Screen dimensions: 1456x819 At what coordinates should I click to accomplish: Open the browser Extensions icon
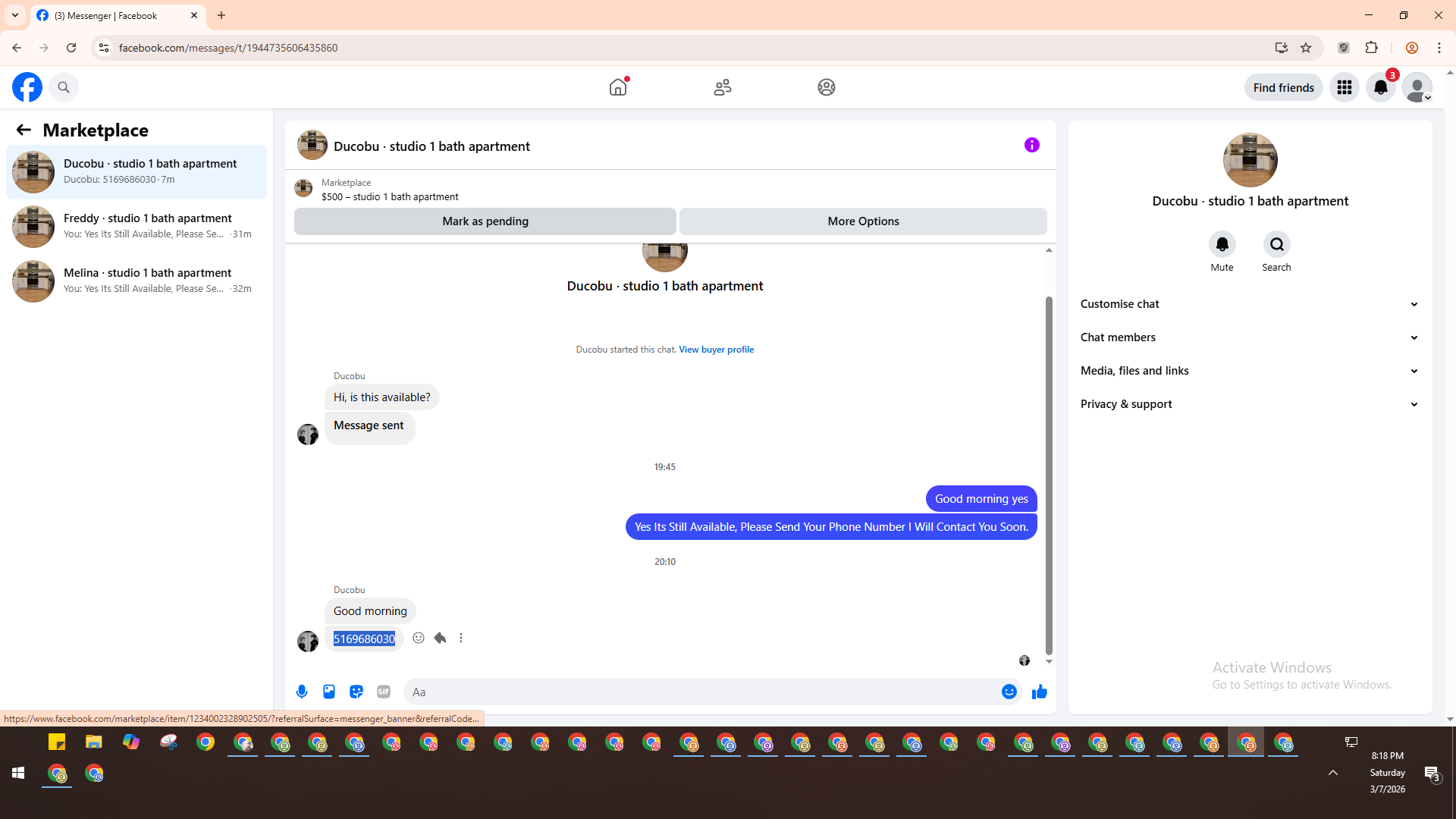click(x=1371, y=48)
